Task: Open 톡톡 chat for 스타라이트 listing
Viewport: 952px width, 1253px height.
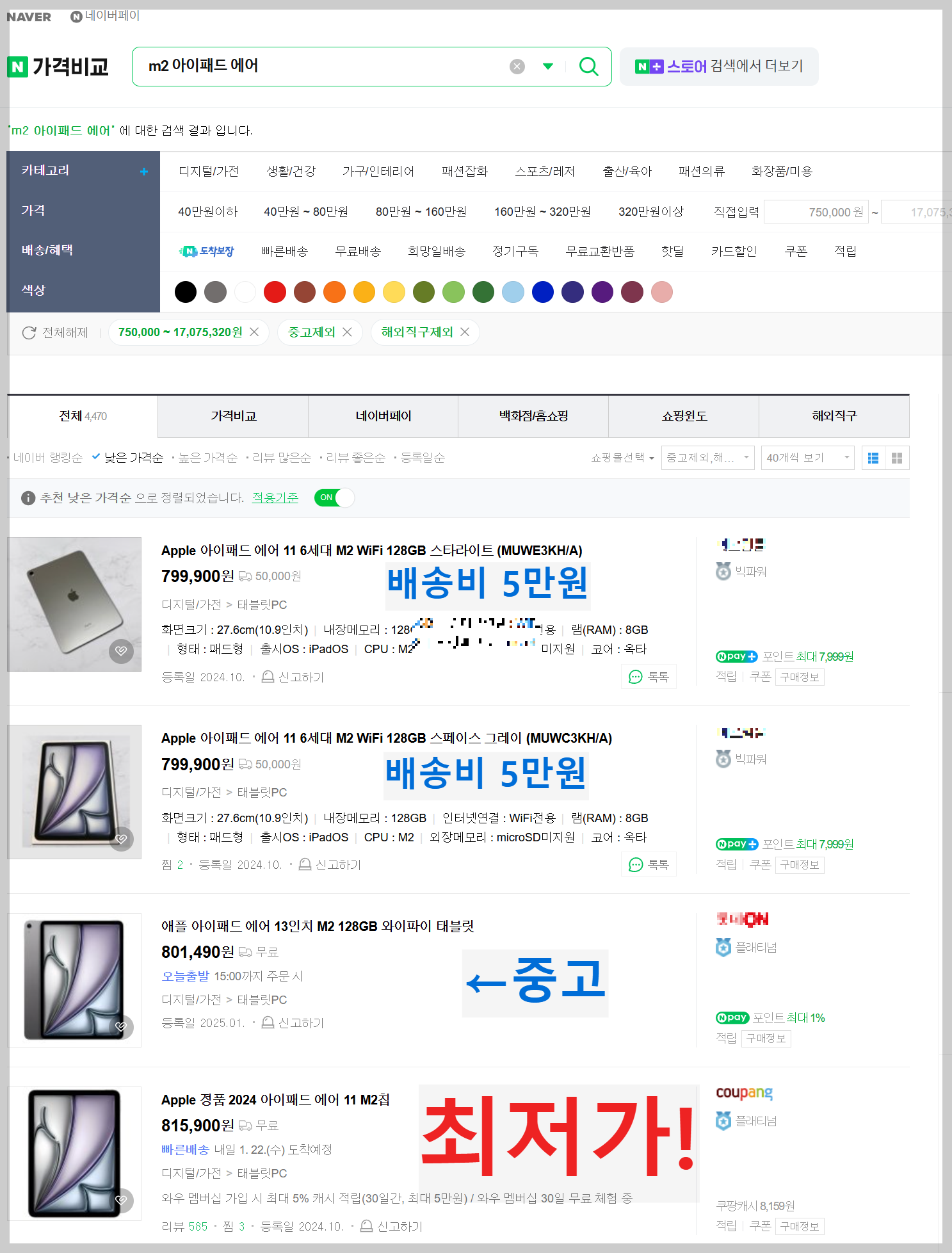Action: click(649, 677)
